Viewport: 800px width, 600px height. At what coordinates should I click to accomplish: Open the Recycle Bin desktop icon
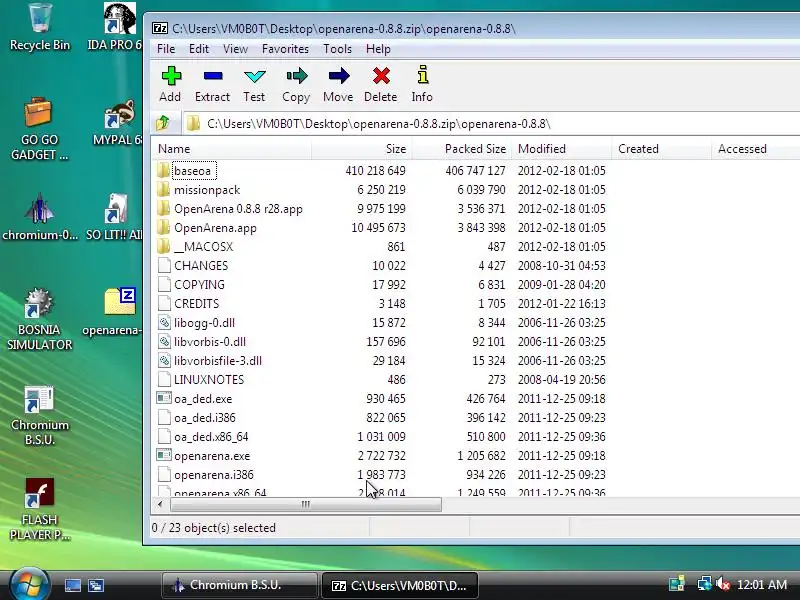[x=39, y=27]
